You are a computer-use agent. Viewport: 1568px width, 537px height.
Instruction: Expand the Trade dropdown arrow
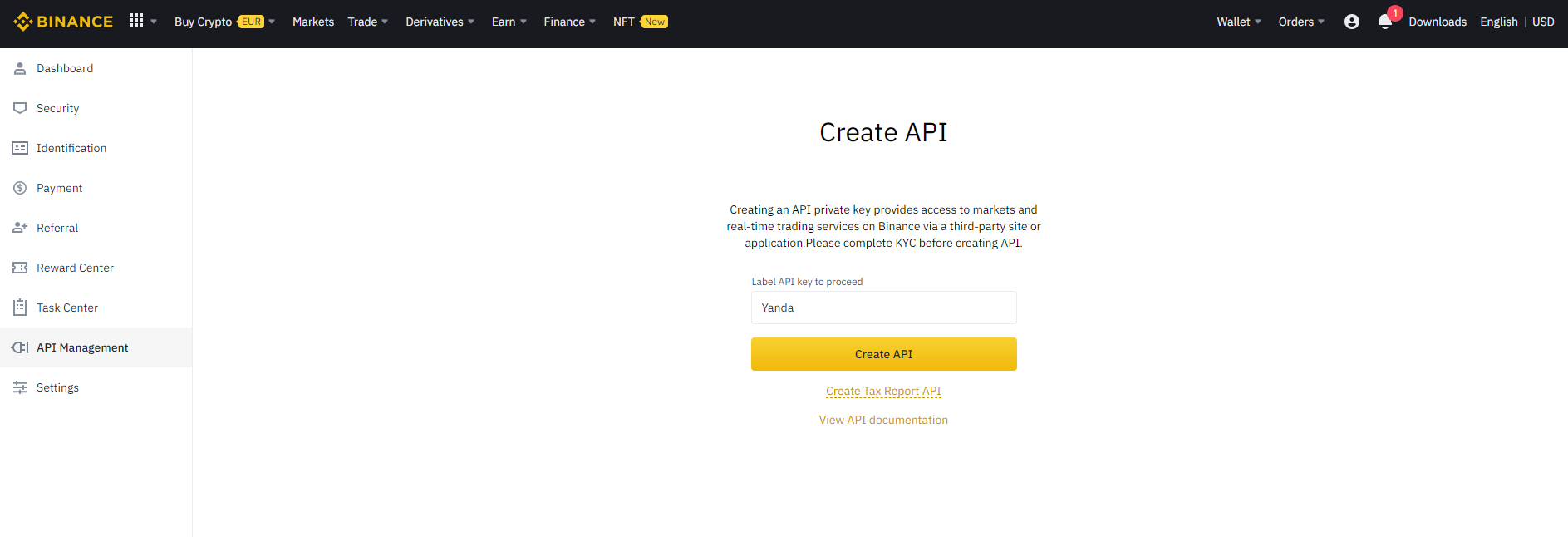click(x=385, y=22)
